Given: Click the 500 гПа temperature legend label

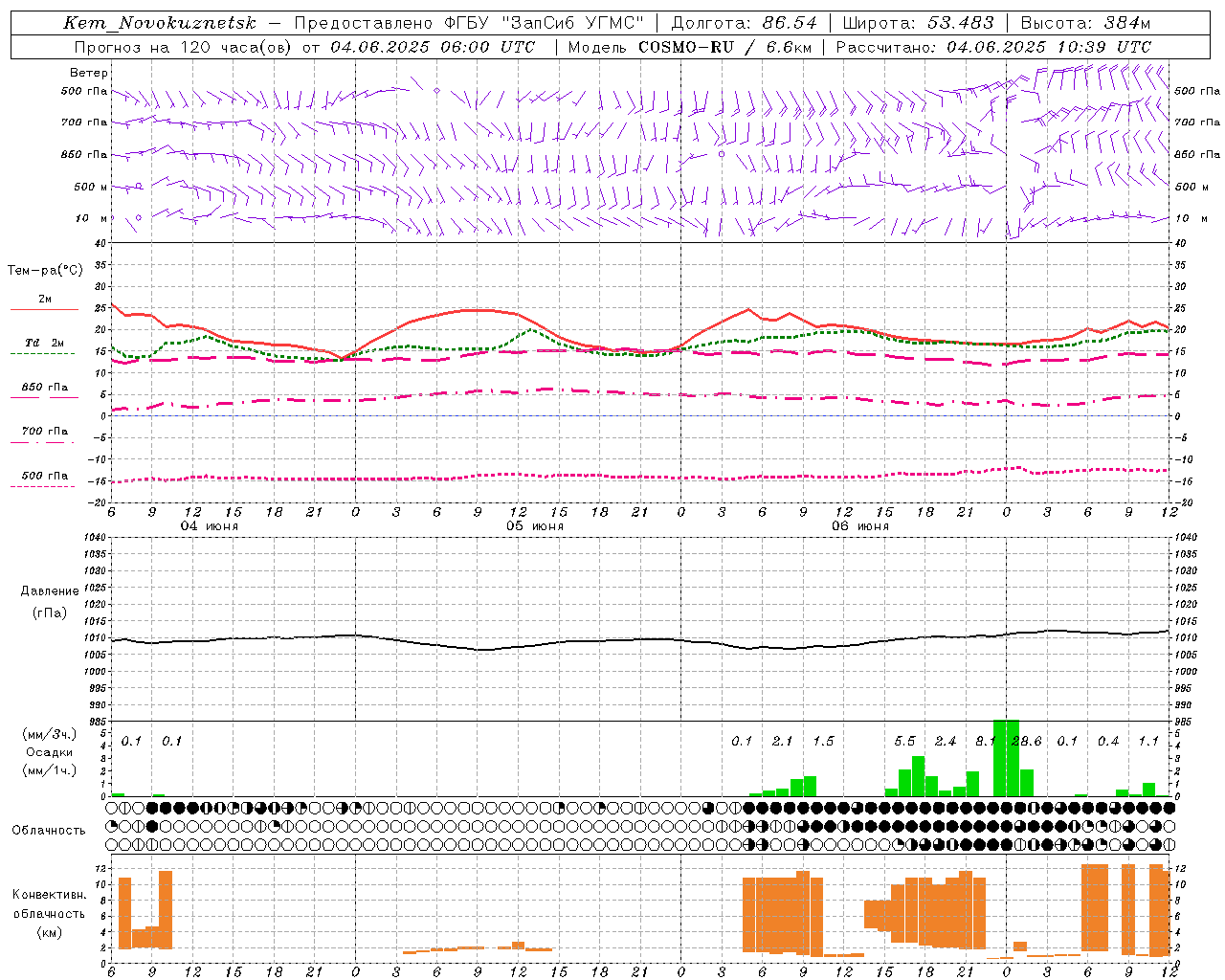Looking at the screenshot, I should coord(45,476).
